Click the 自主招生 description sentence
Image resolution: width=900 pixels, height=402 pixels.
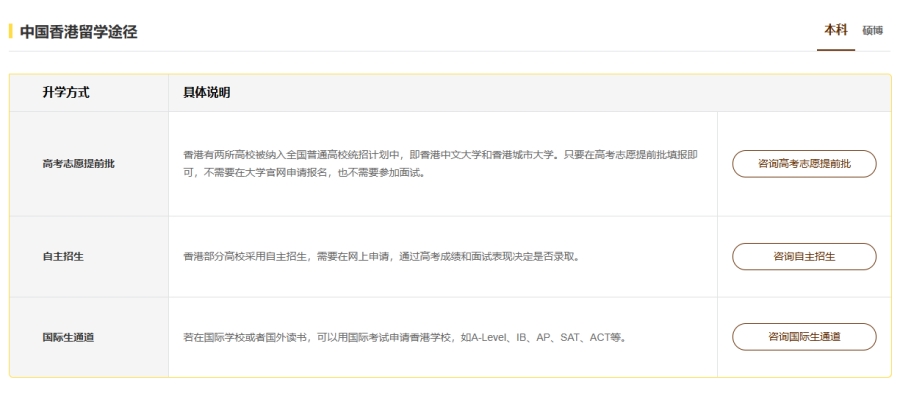pos(381,256)
